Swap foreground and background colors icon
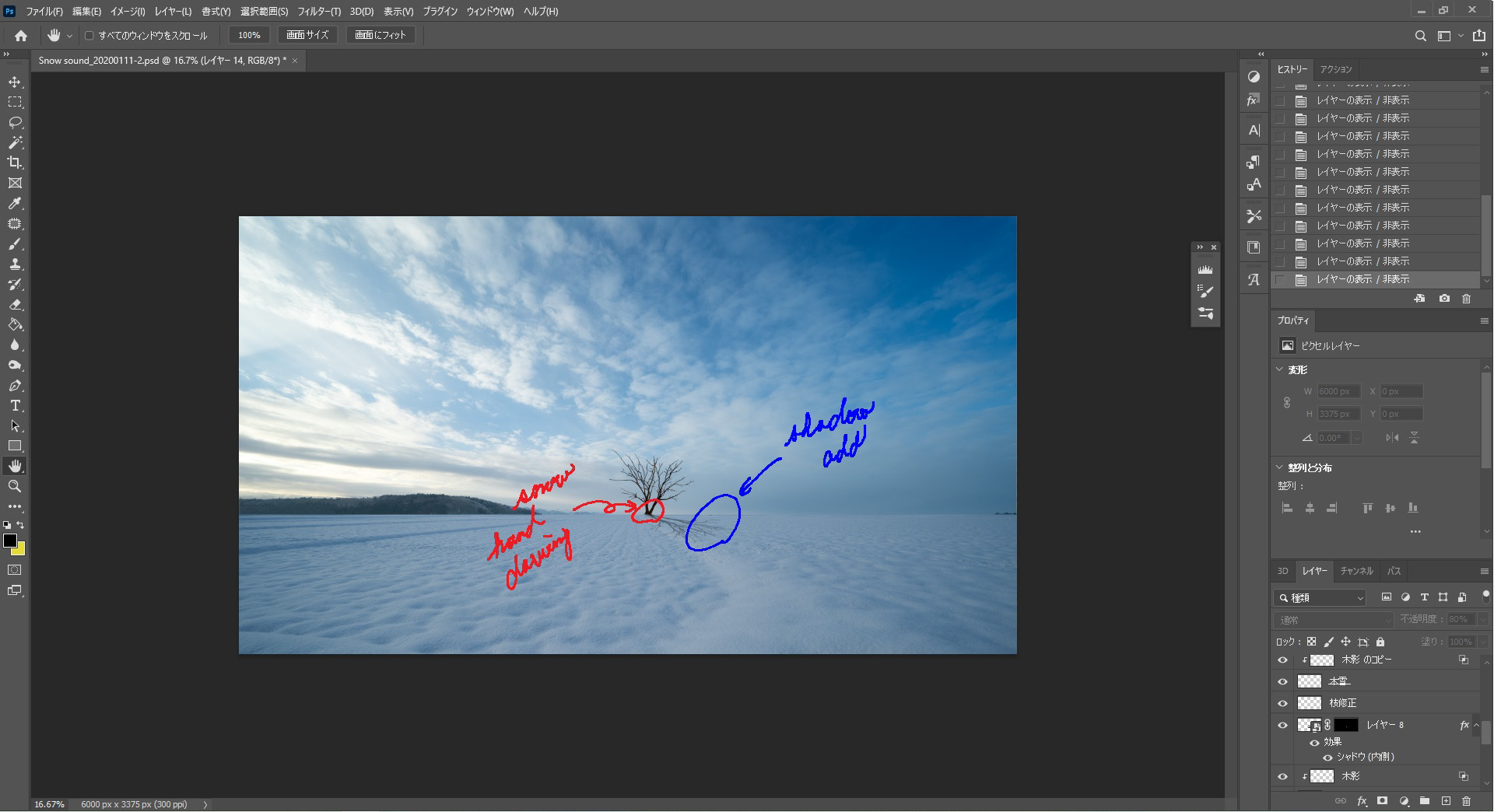The width and height of the screenshot is (1494, 812). click(20, 525)
